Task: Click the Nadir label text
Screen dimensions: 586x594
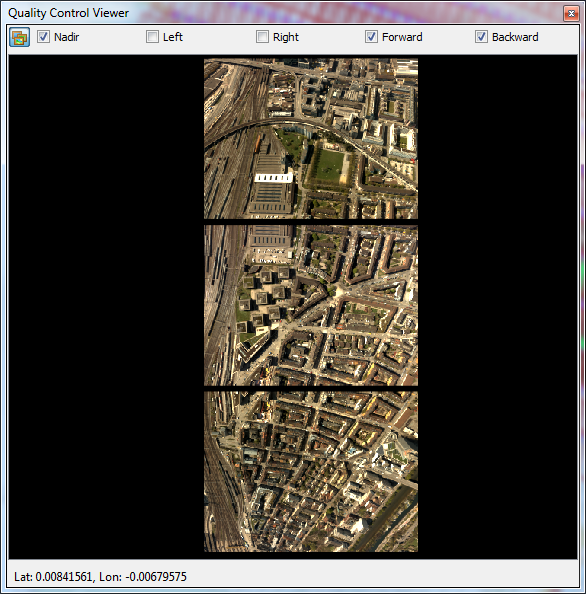Action: click(x=67, y=37)
